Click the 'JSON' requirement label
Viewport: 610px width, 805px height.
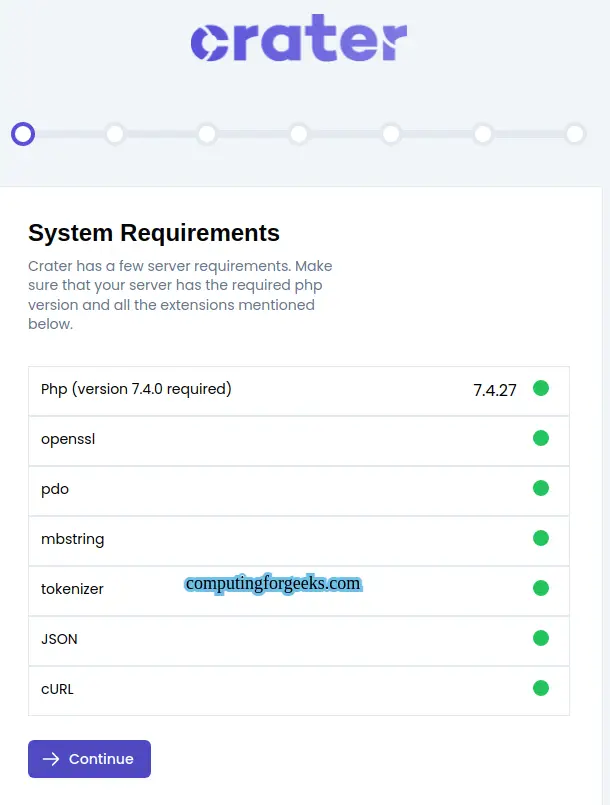(59, 639)
